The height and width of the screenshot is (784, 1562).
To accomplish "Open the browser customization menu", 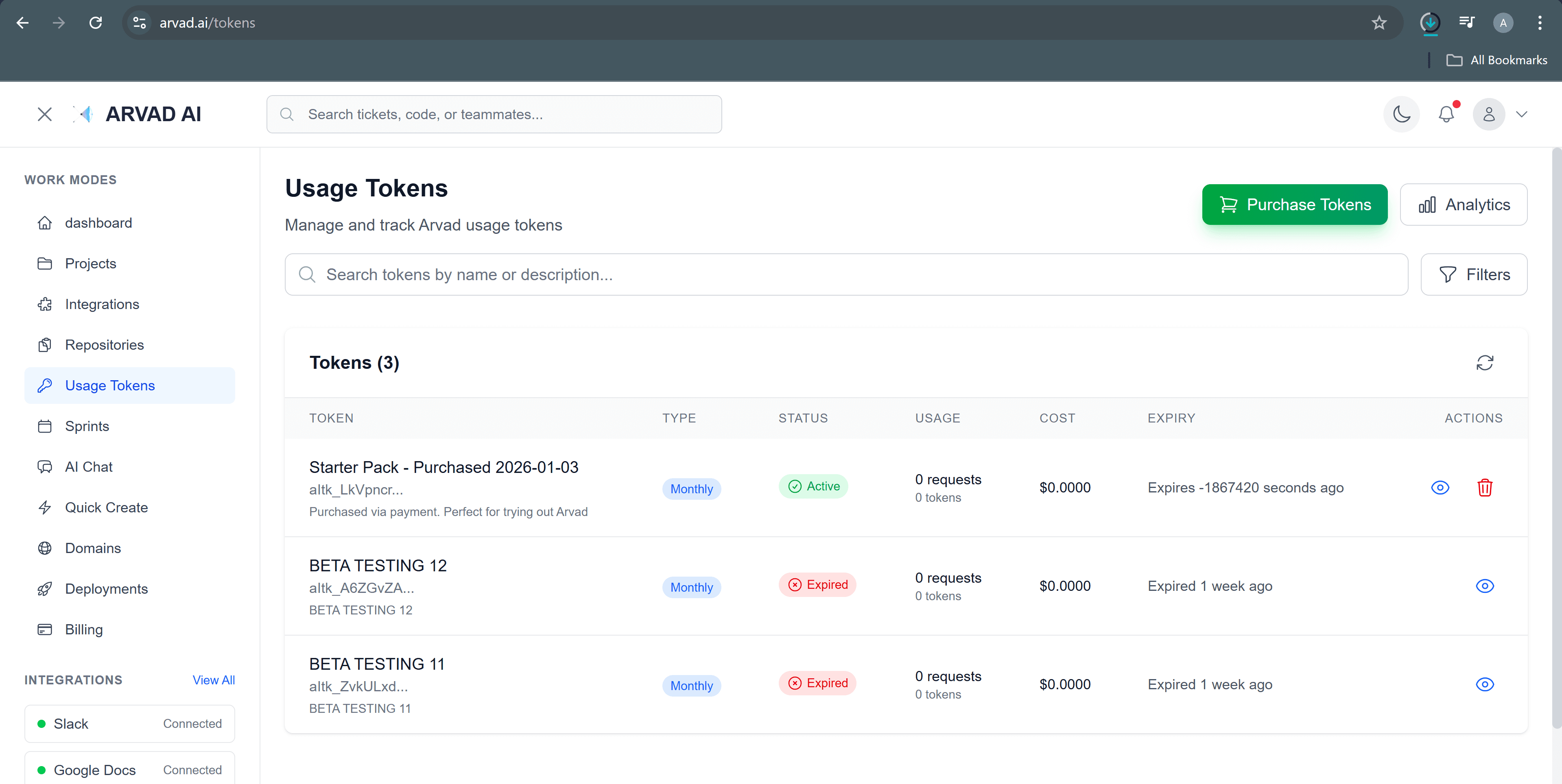I will 1540,22.
